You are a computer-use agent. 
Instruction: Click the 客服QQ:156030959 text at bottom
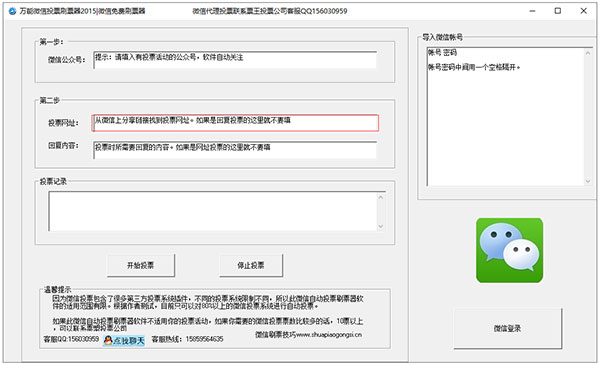point(71,339)
